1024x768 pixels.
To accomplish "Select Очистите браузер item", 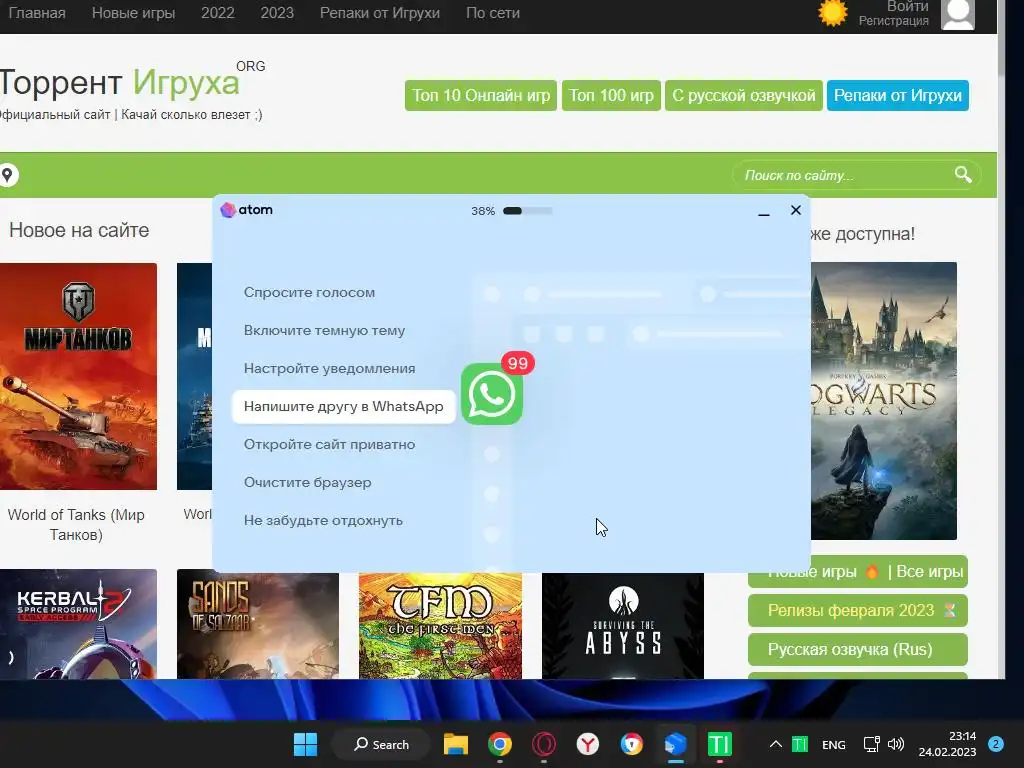I will tap(308, 483).
